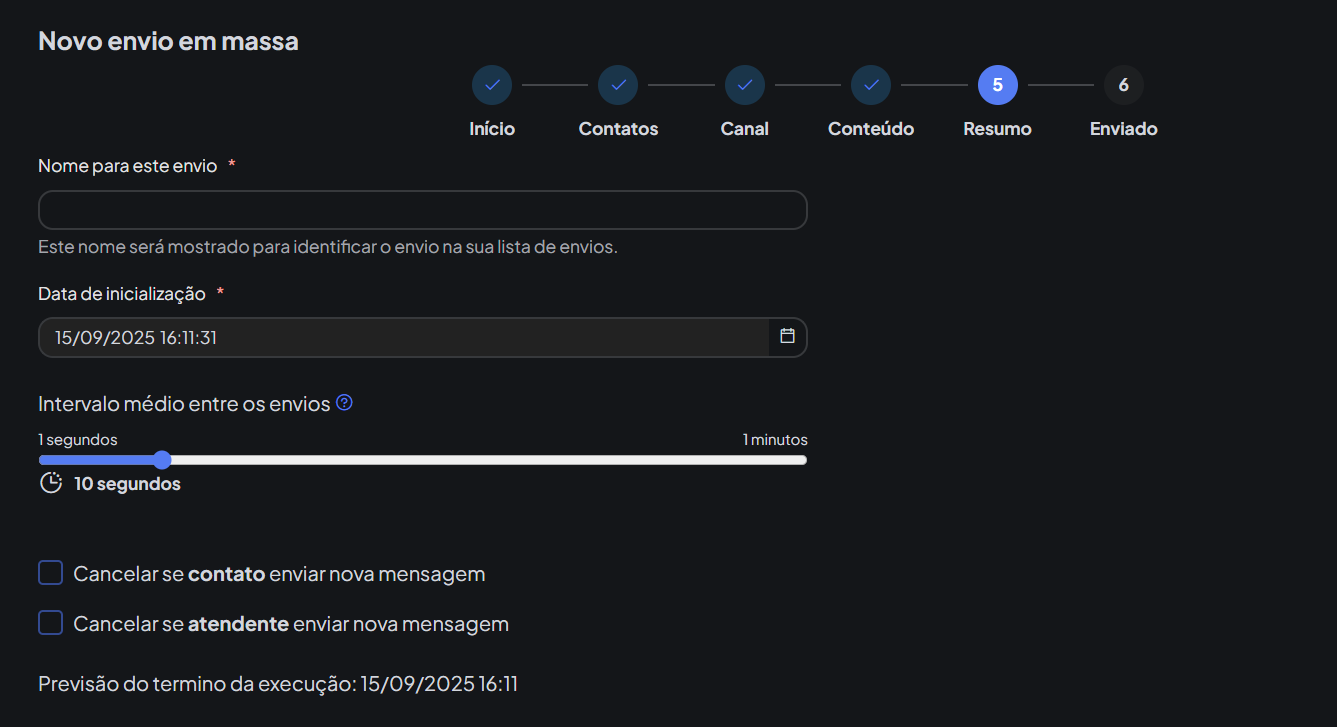Select the Resumo step label
Screen dimensions: 1337x727
click(997, 129)
